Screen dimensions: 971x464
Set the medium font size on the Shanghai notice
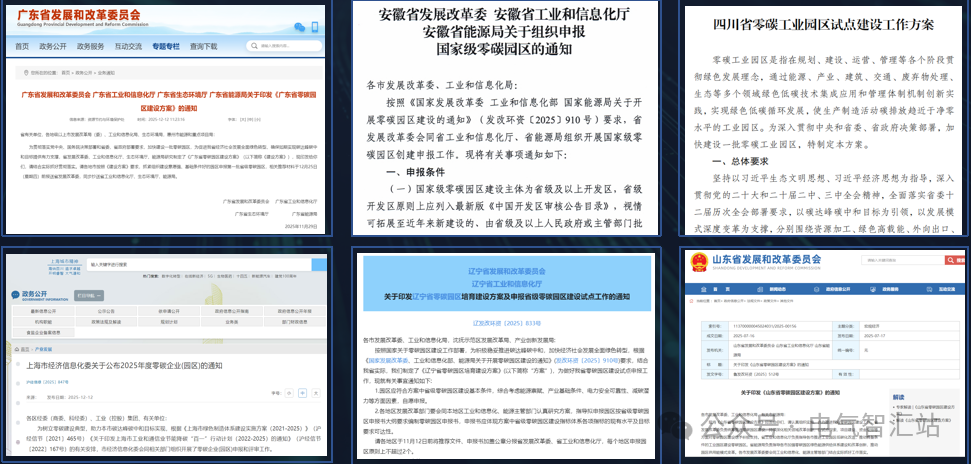(x=302, y=393)
